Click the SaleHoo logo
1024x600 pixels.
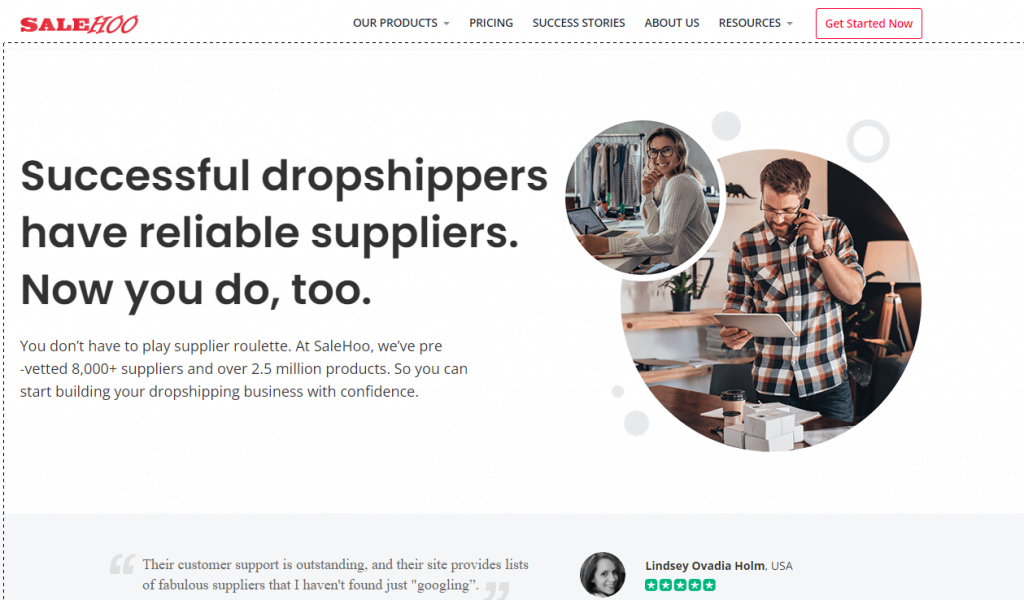[x=79, y=24]
